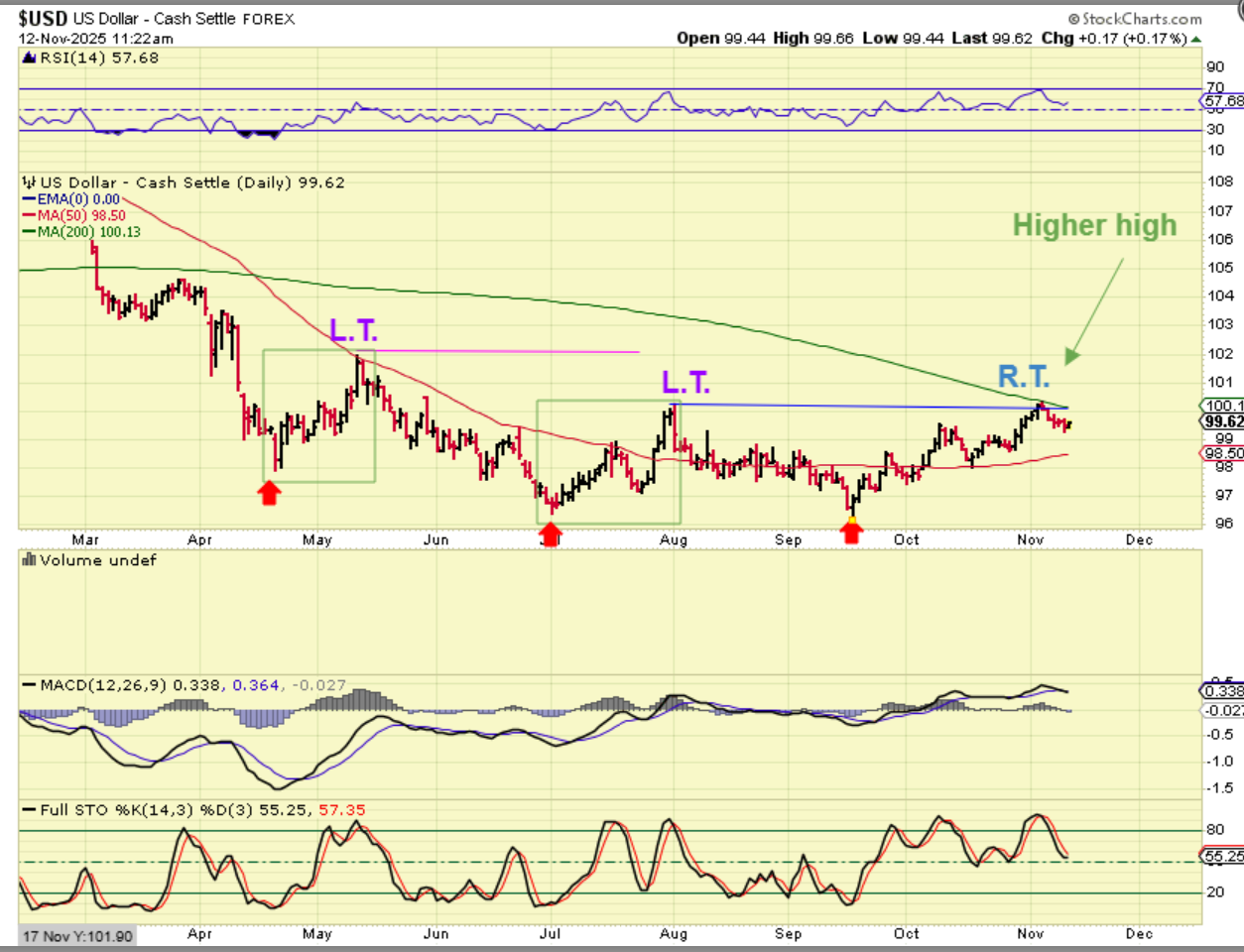
Task: Click the 70 level on RSI axis
Action: pos(1215,88)
